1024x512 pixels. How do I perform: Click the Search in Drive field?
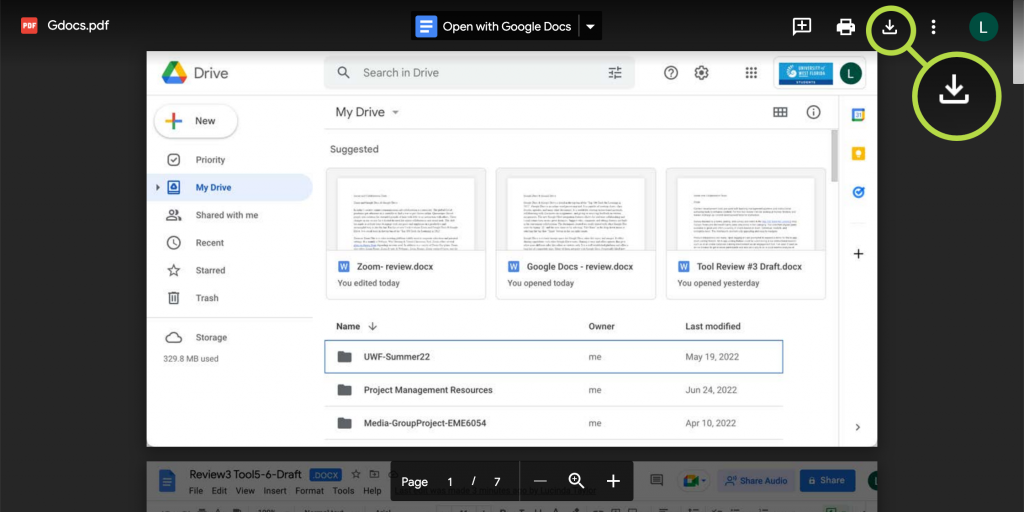coord(479,72)
